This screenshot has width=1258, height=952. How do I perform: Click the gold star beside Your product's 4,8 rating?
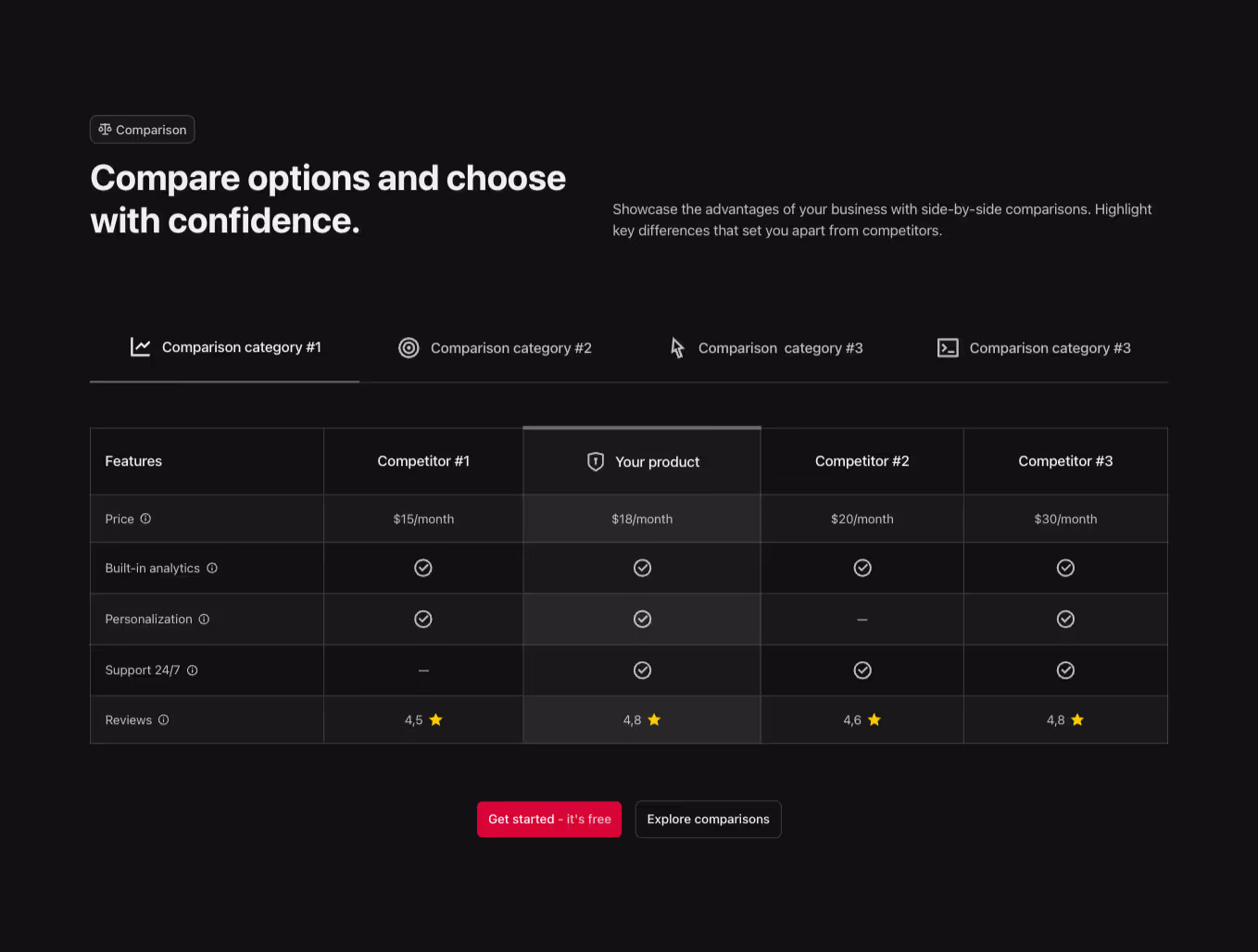(x=654, y=719)
